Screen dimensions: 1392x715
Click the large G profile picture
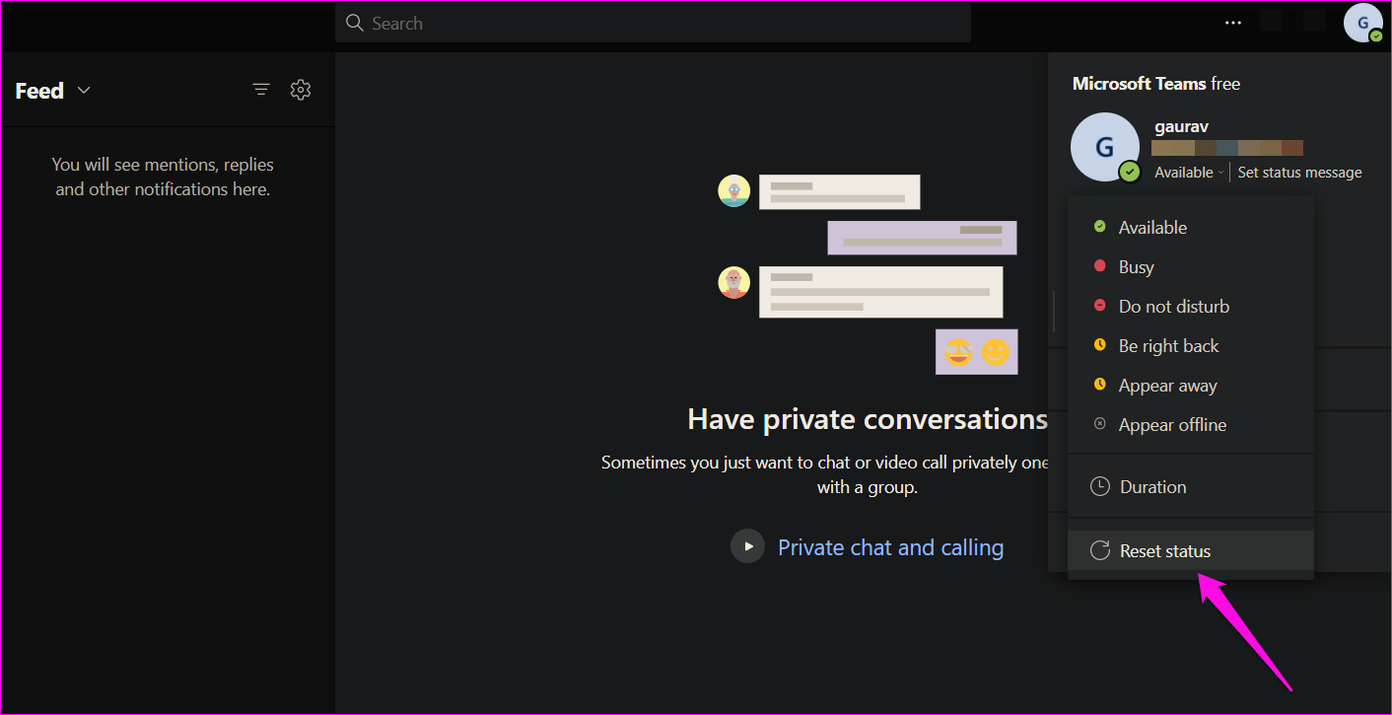[x=1105, y=147]
